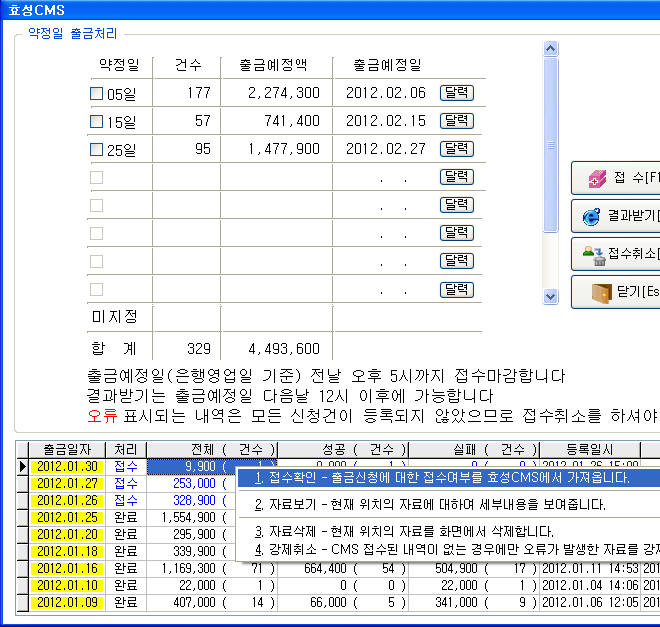Click the 결과받기 Internet Explorer icon
Screen dimensions: 660x627
(x=591, y=216)
